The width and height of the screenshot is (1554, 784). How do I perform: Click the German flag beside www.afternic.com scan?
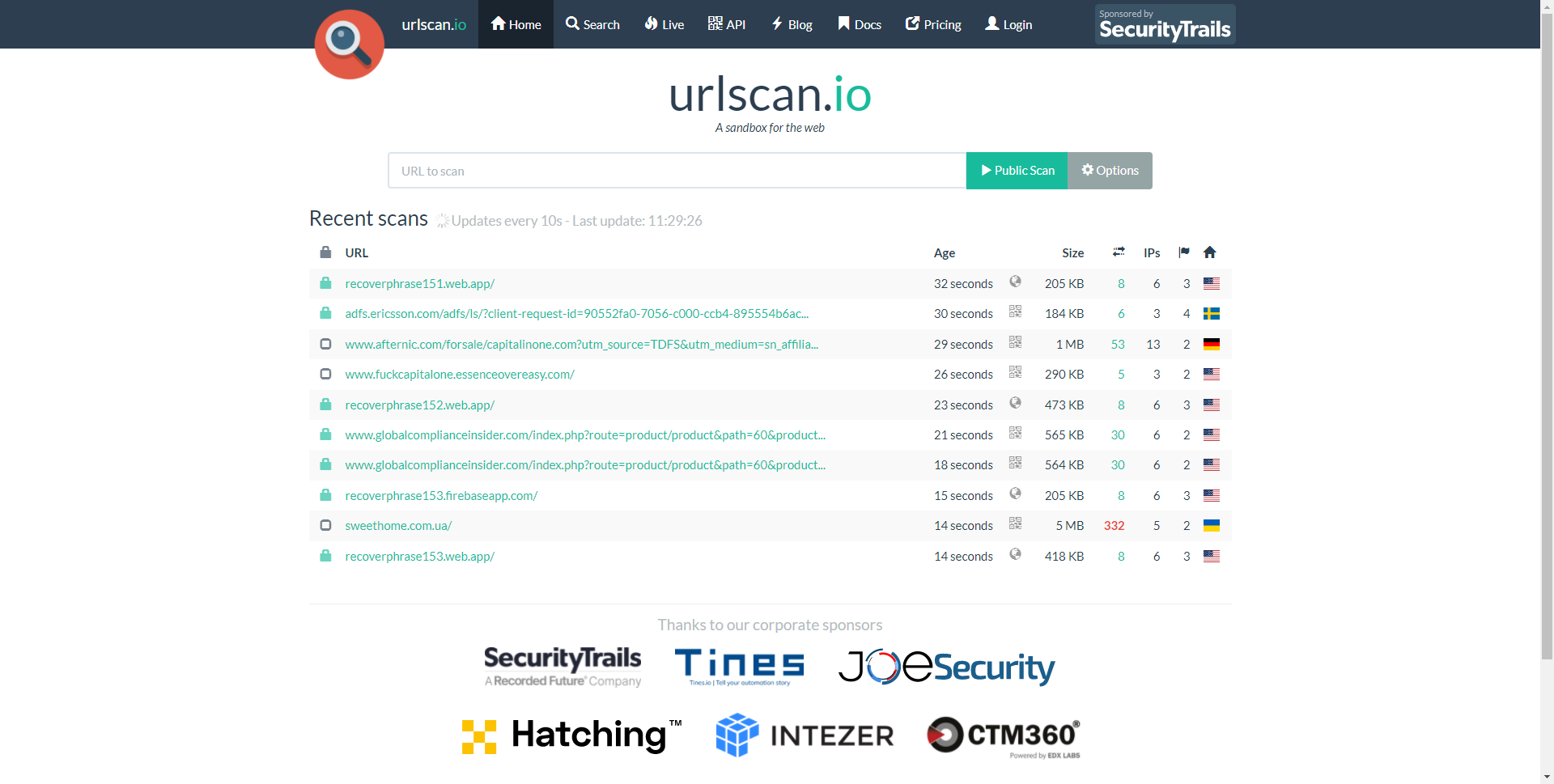coord(1212,344)
